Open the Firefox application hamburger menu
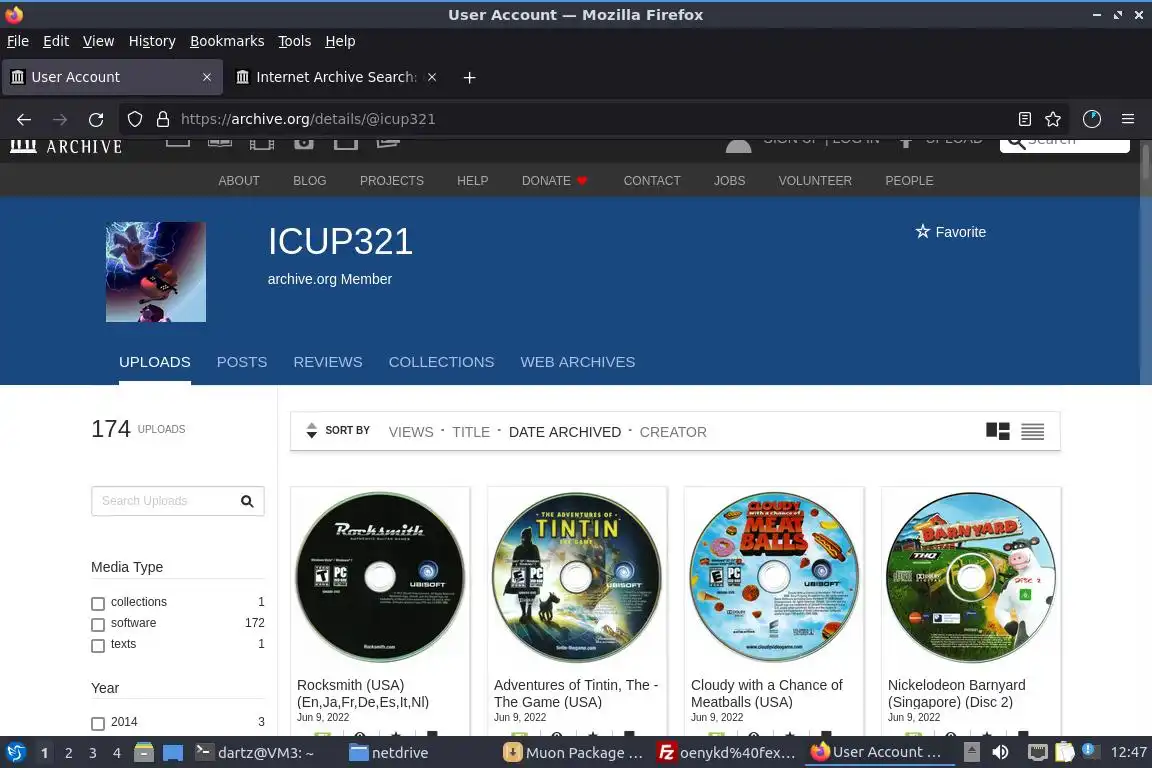Viewport: 1152px width, 768px height. coord(1128,119)
